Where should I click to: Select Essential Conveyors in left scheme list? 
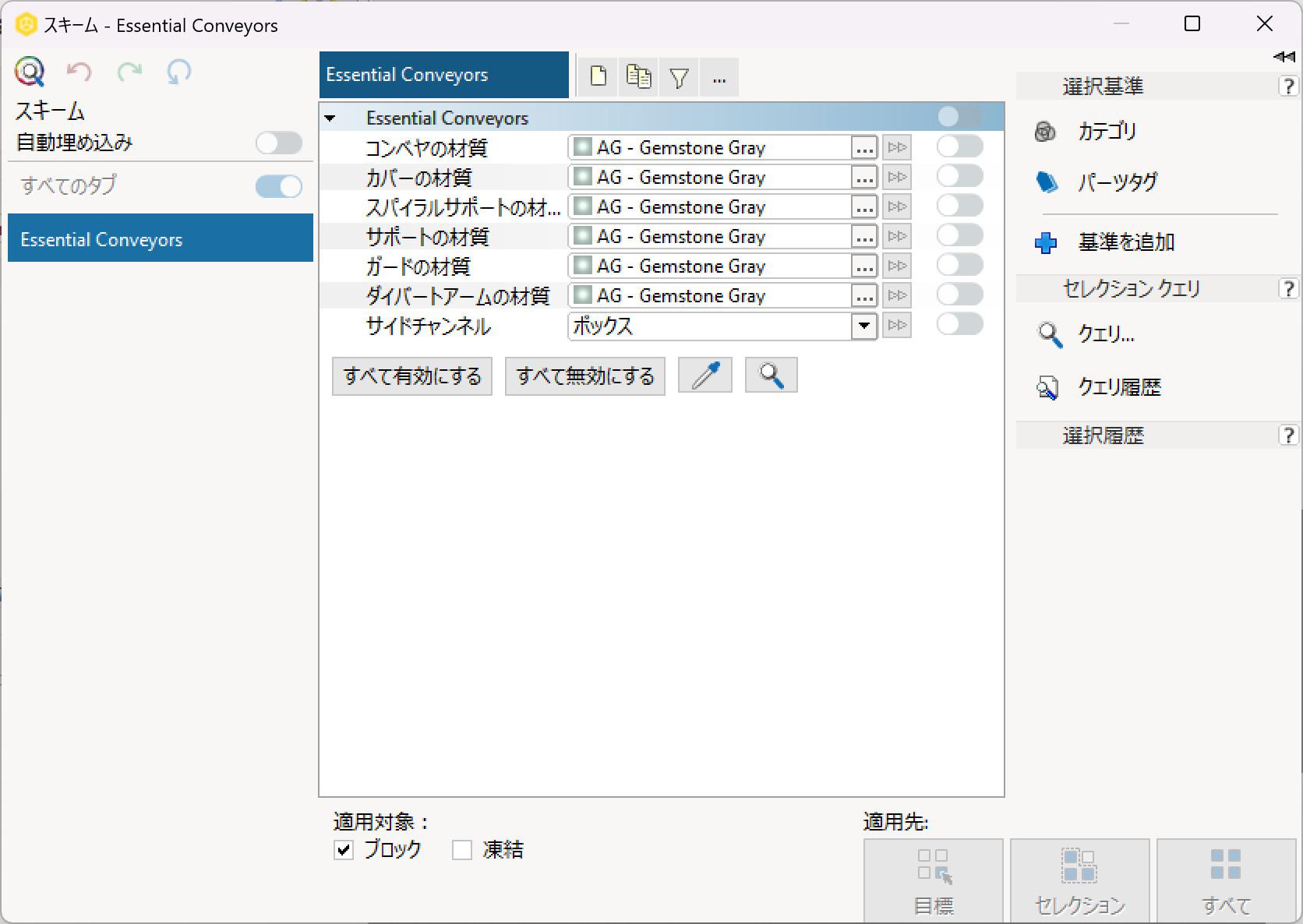click(161, 238)
